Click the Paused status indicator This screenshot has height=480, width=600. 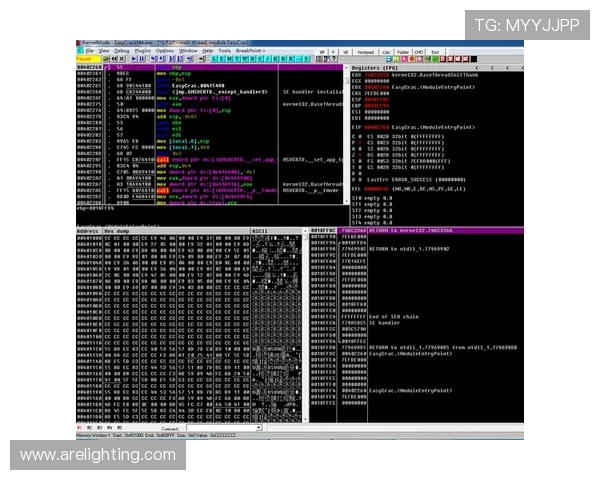pyautogui.click(x=85, y=58)
